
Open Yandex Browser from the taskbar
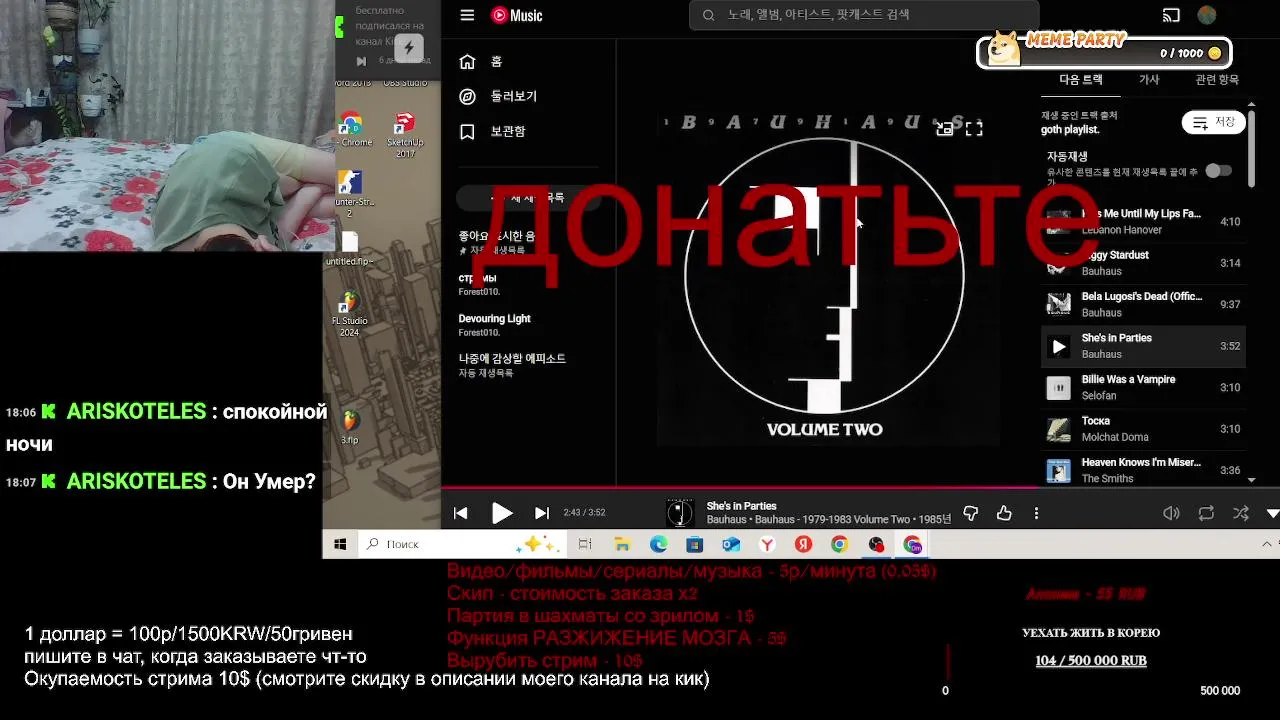pos(767,544)
